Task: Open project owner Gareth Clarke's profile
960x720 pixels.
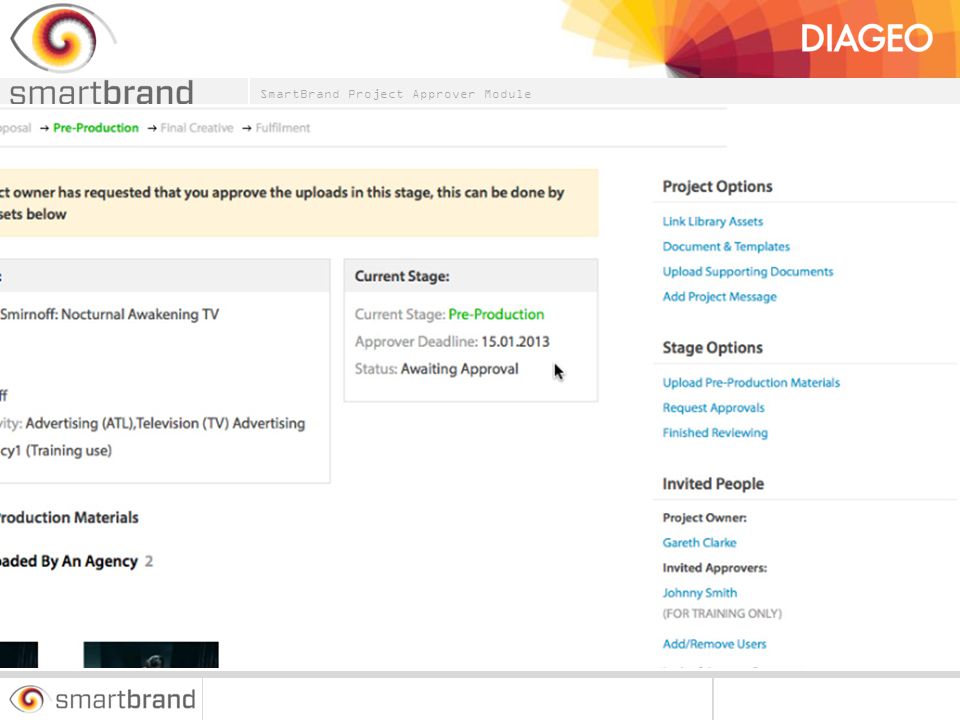Action: point(699,542)
